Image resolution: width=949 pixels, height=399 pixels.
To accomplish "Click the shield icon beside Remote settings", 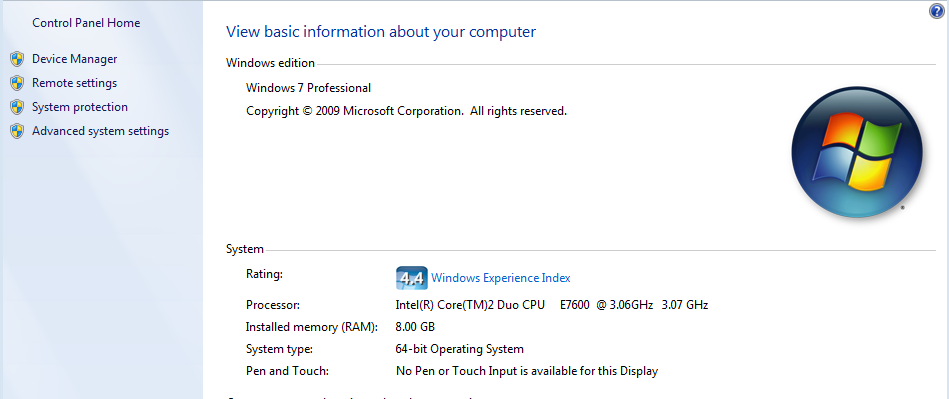I will coord(17,83).
